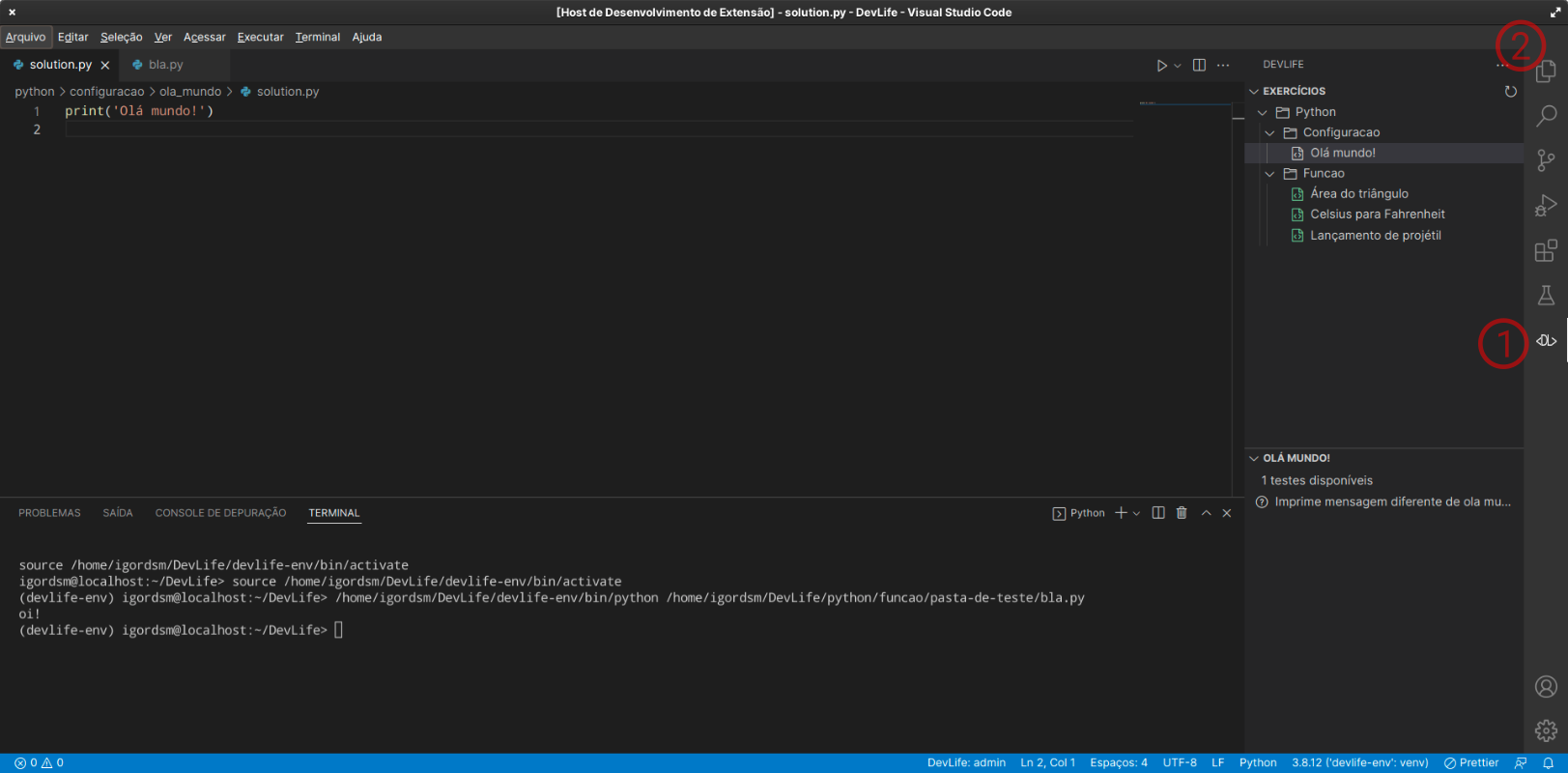
Task: Maximize the terminal panel size
Action: click(x=1206, y=513)
